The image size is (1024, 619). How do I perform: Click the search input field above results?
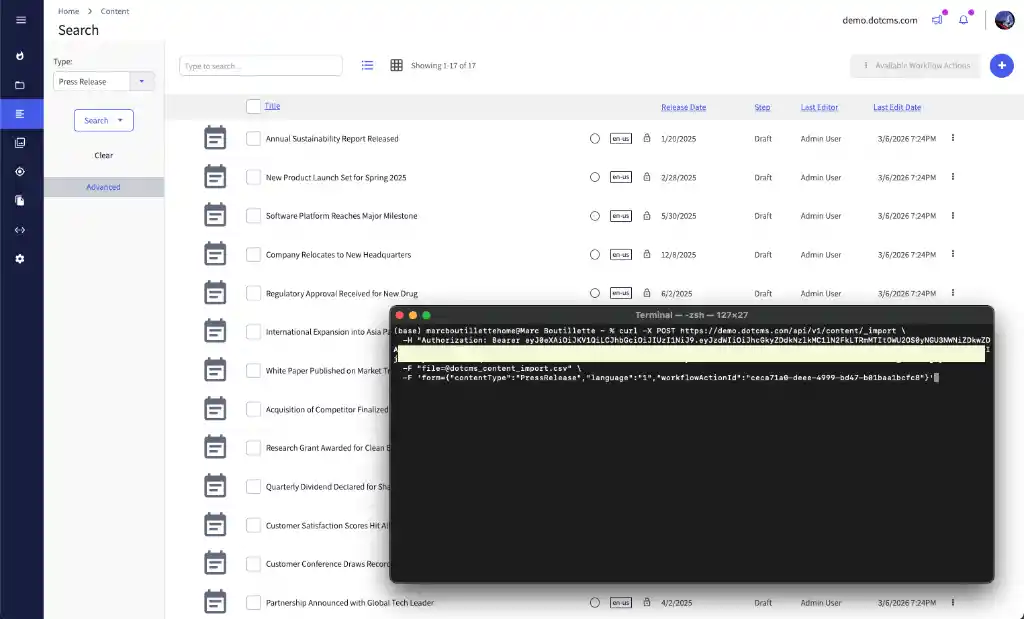click(260, 64)
